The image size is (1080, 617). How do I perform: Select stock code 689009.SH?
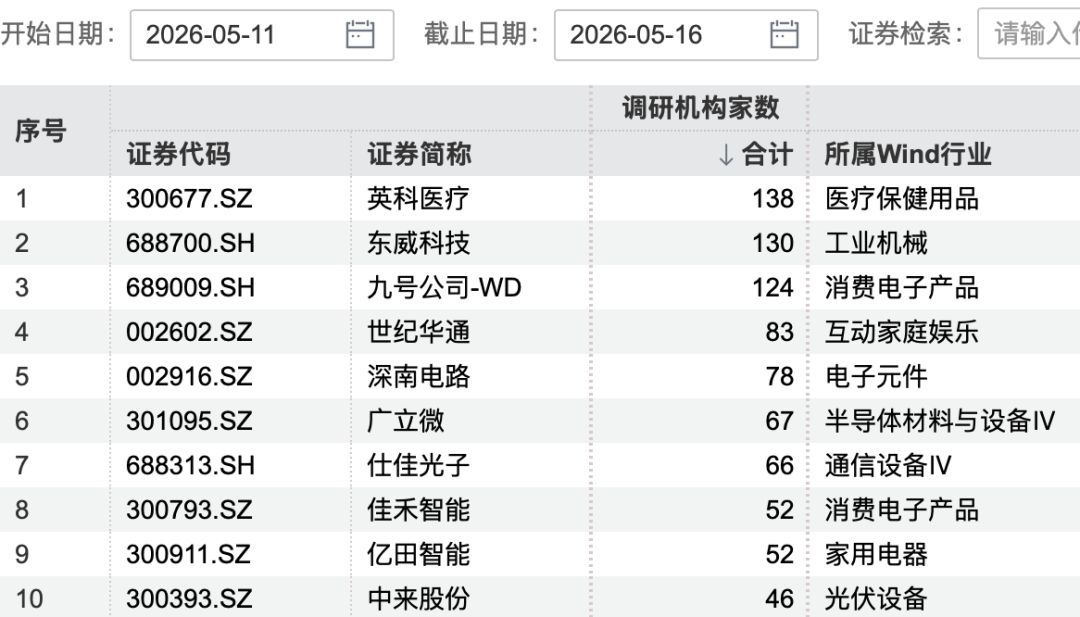tap(190, 287)
